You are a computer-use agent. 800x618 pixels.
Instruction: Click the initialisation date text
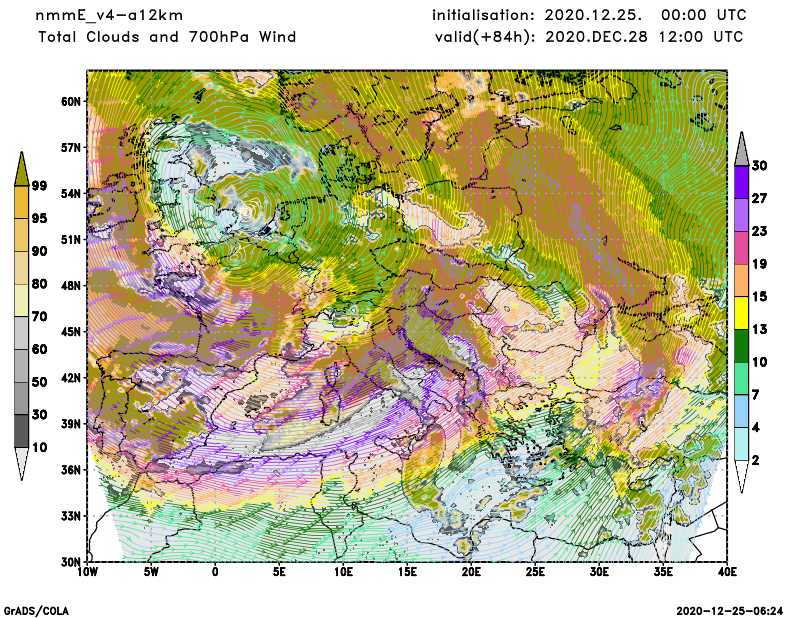(x=588, y=16)
